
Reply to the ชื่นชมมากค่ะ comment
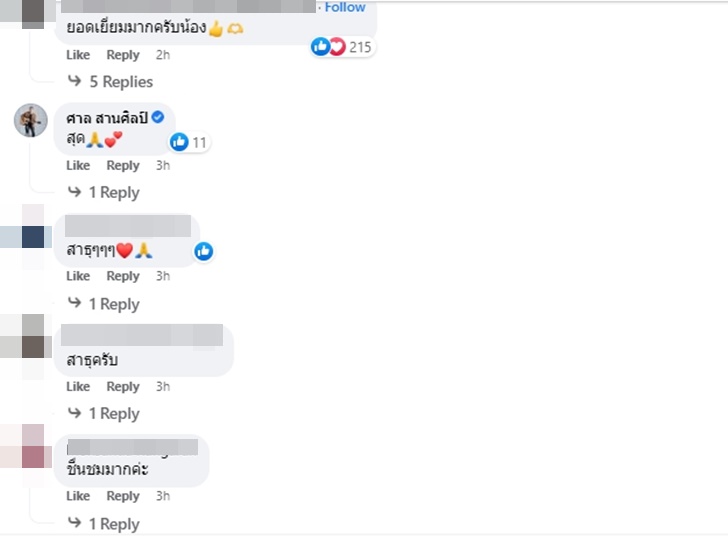(123, 496)
